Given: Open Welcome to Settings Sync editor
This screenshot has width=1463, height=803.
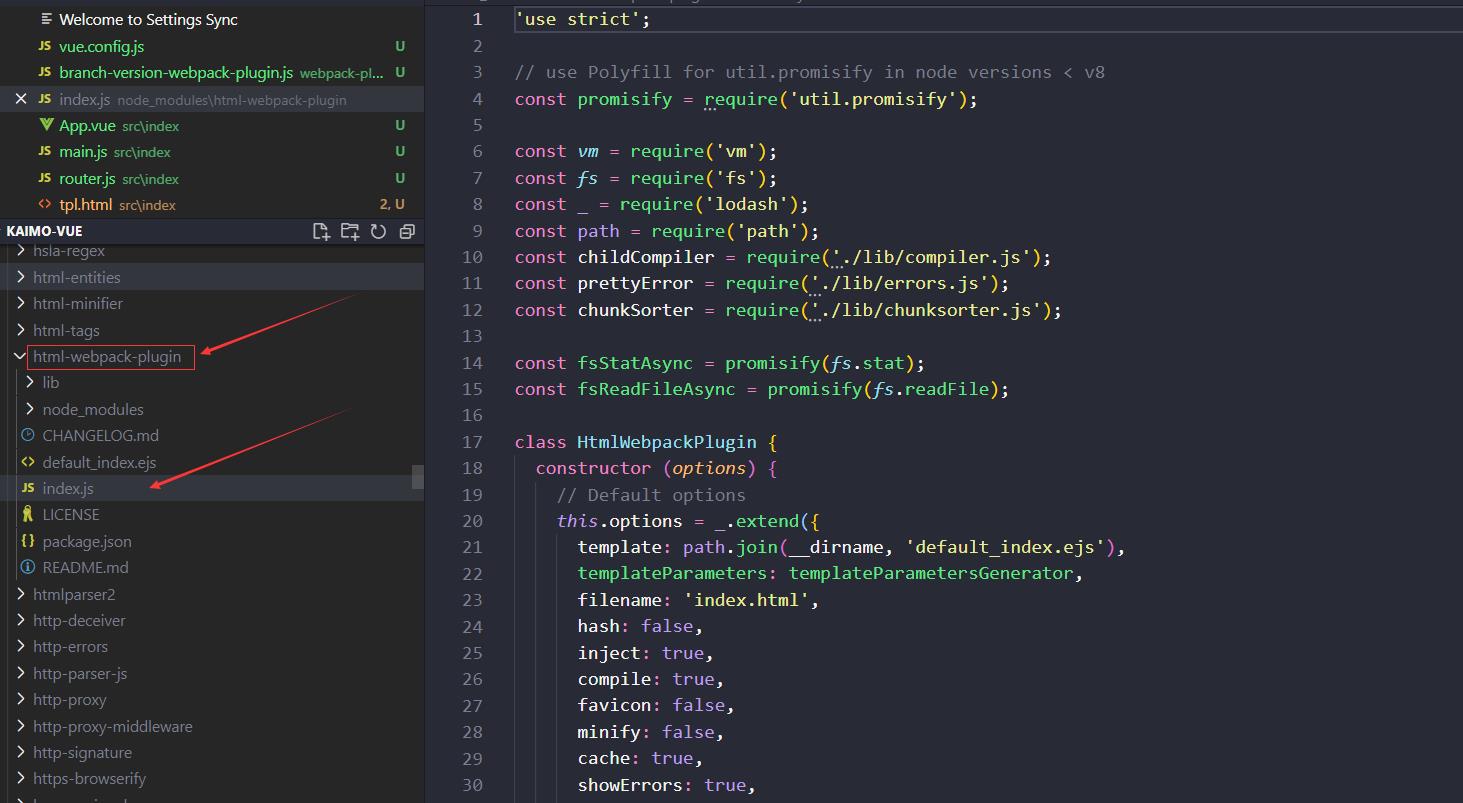Looking at the screenshot, I should (148, 20).
